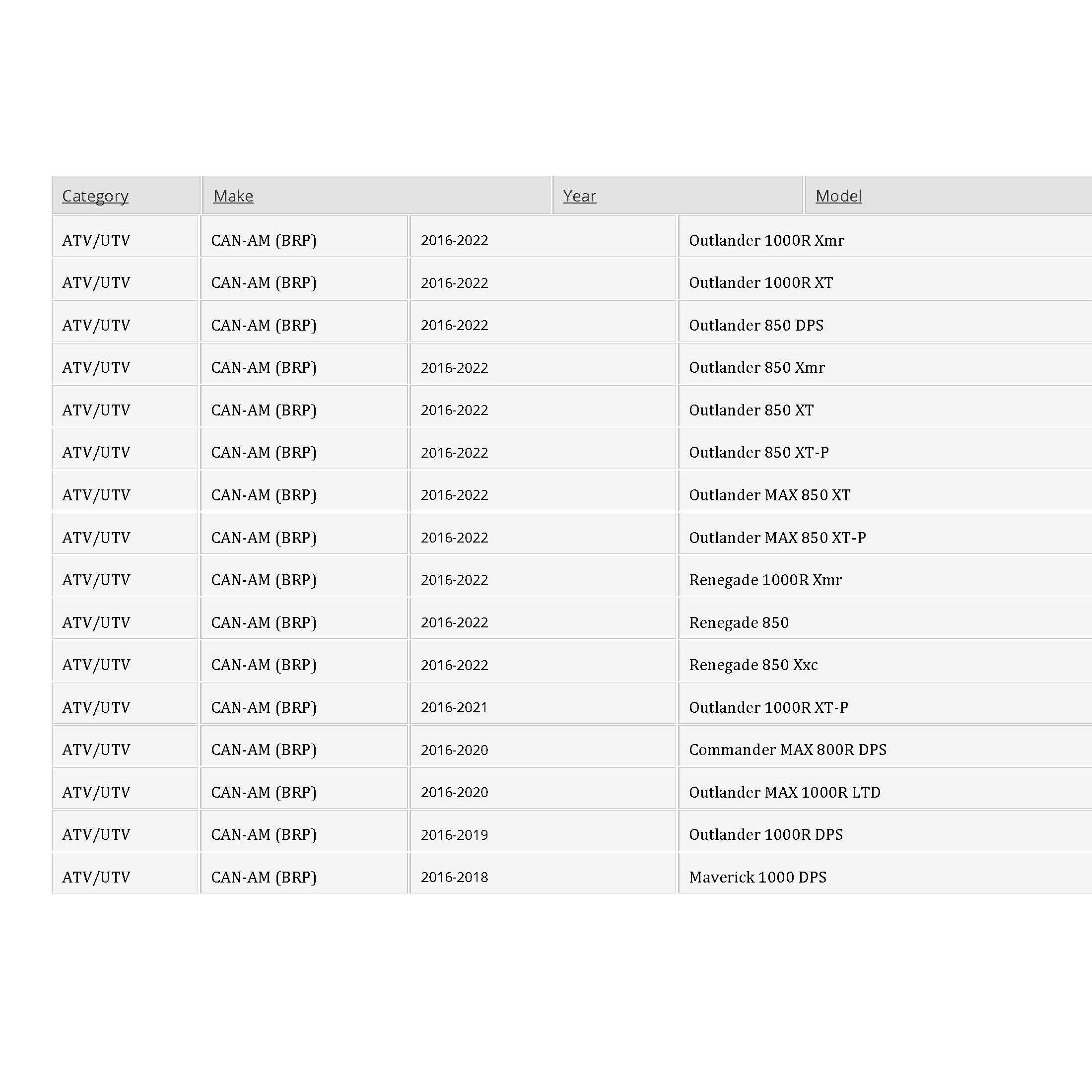
Task: Click the Outlander MAX 850 XT-P cell
Action: coord(885,534)
